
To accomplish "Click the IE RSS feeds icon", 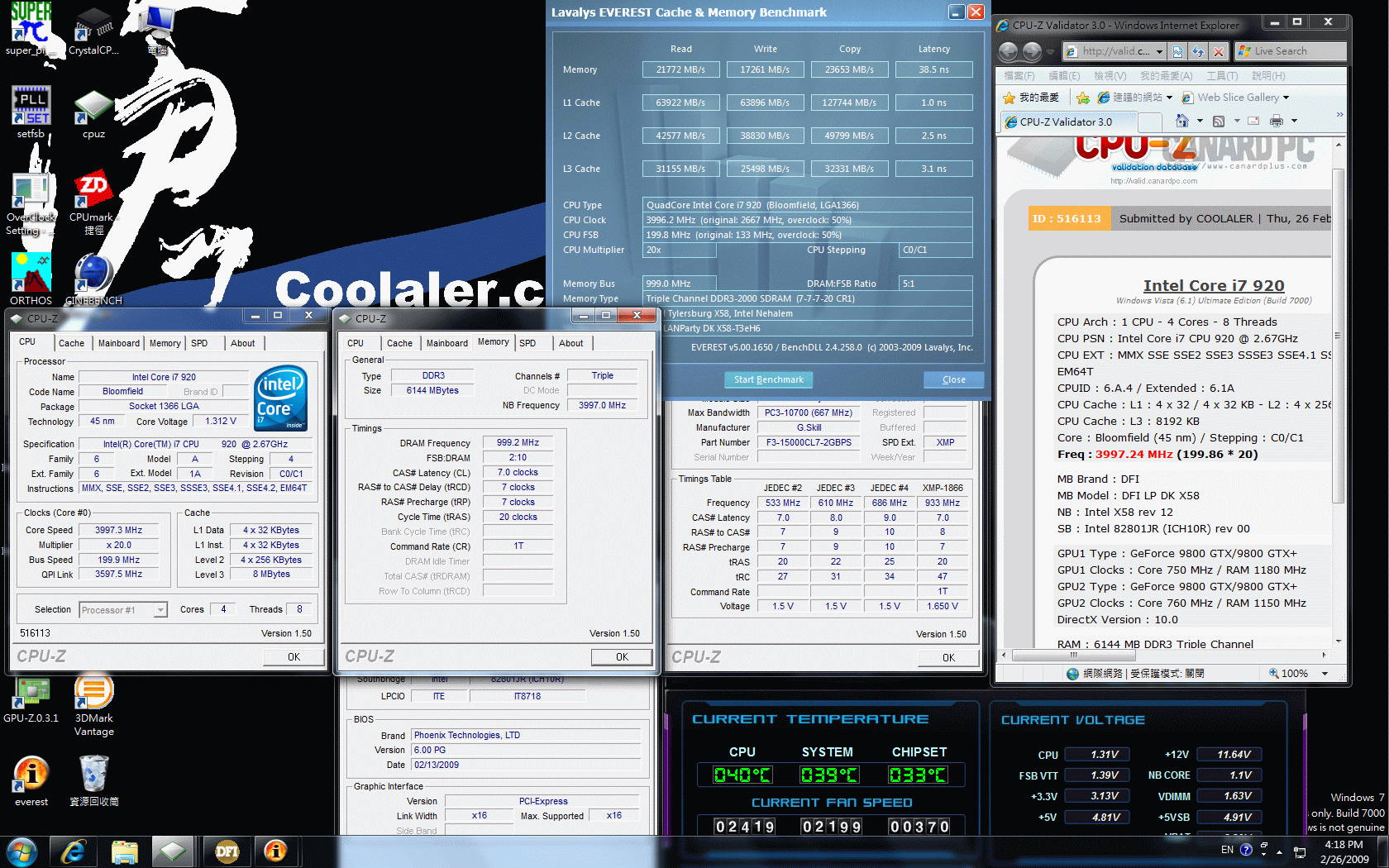I will pyautogui.click(x=1218, y=122).
